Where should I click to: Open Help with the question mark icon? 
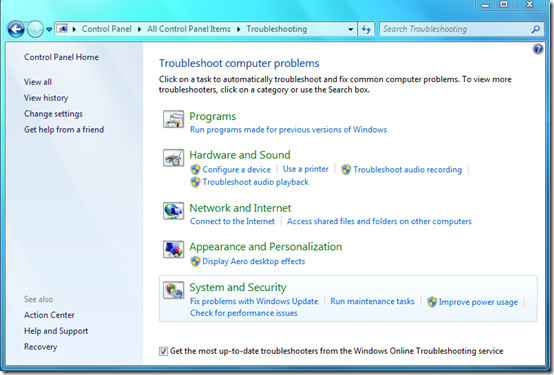click(x=538, y=49)
